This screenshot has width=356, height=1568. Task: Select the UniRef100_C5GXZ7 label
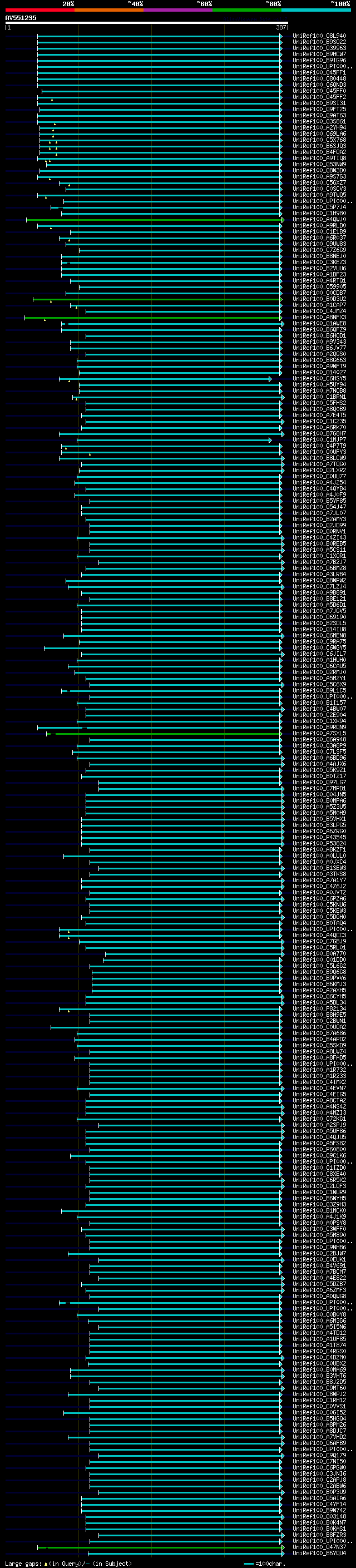tap(319, 182)
